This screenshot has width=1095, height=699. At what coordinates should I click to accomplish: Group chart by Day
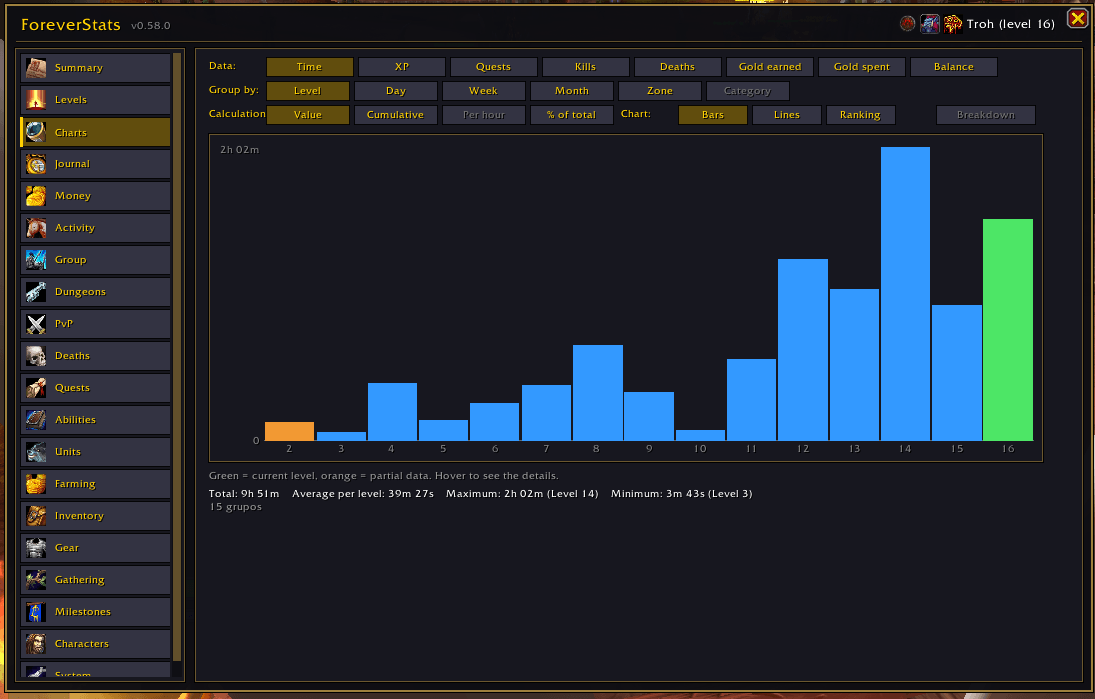(x=396, y=91)
